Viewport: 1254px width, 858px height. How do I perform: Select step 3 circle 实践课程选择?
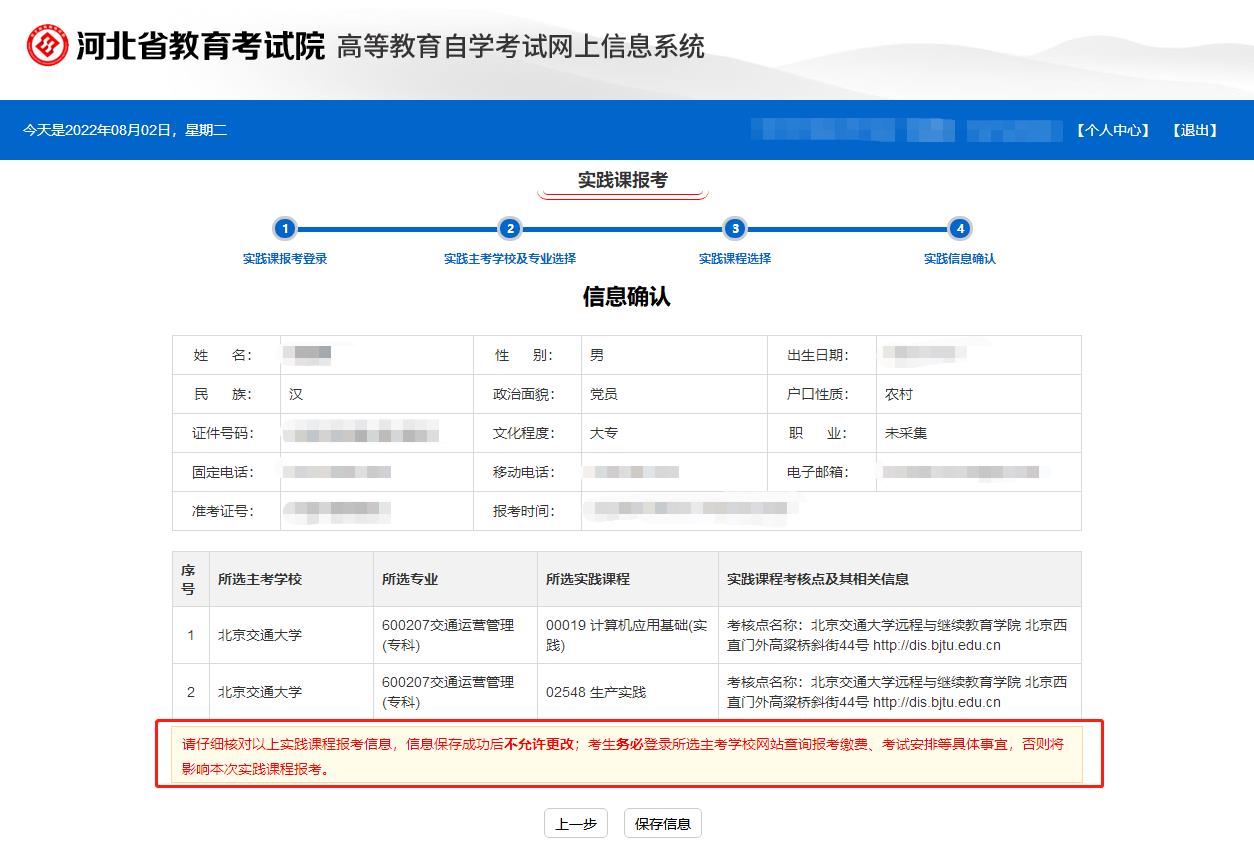(x=735, y=229)
